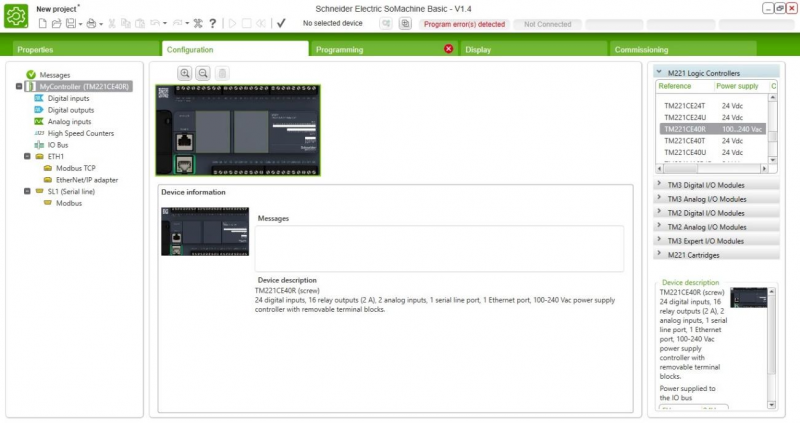Open Modbus under SL1 serial line

click(x=69, y=204)
